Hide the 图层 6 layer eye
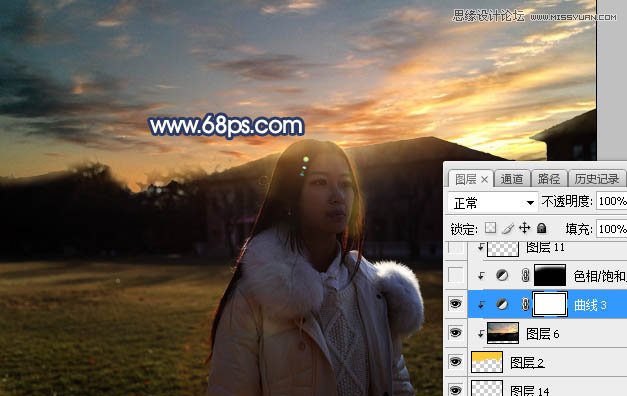The width and height of the screenshot is (627, 396). point(455,333)
